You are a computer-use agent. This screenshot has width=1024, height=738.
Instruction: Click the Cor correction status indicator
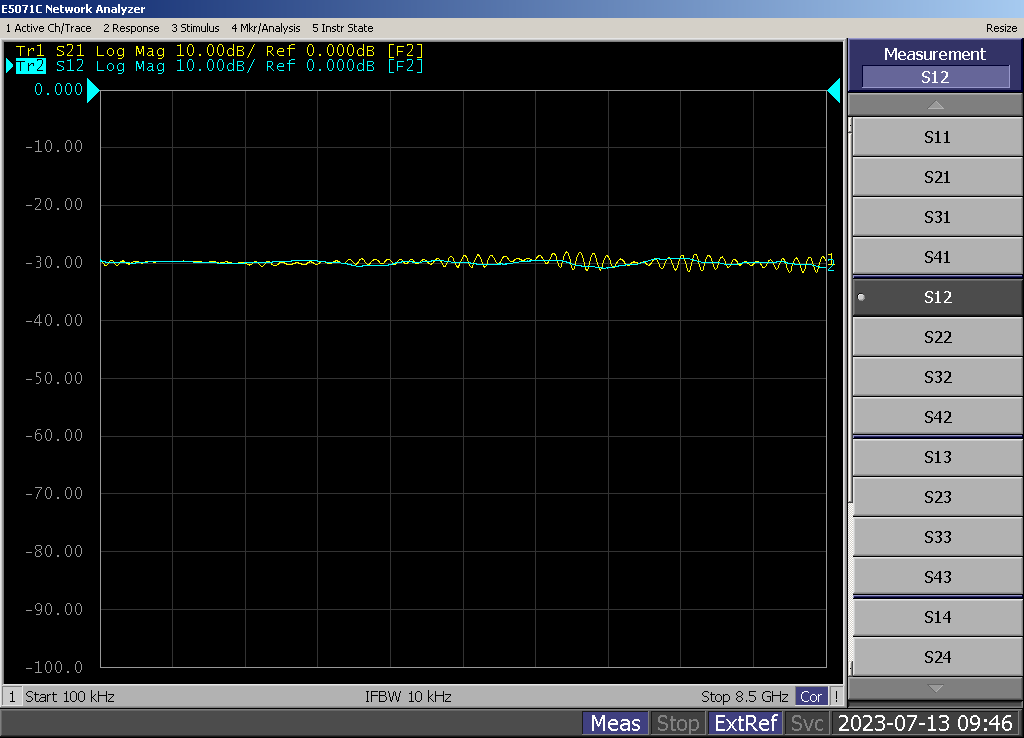[811, 696]
